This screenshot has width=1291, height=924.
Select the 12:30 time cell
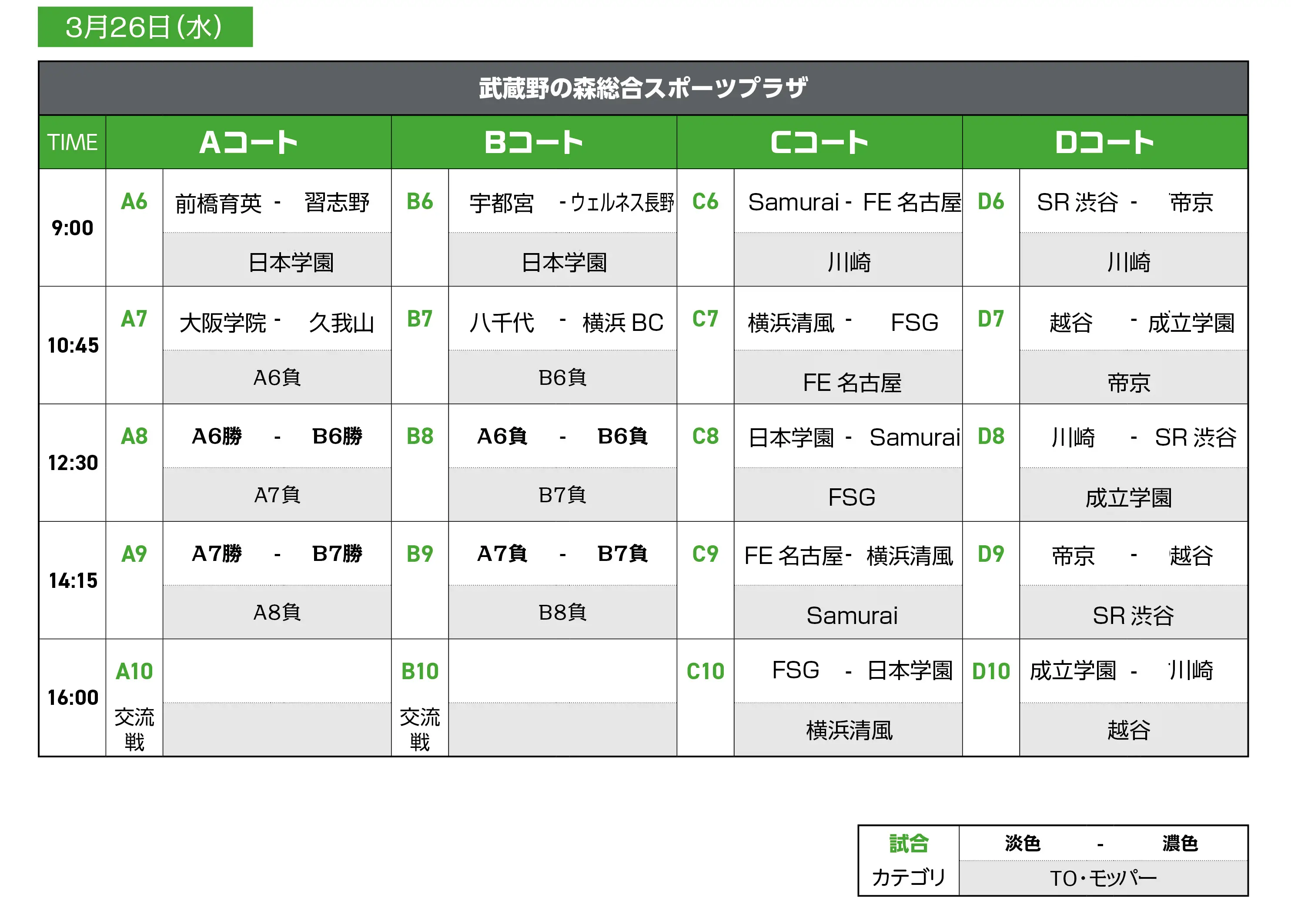72,463
